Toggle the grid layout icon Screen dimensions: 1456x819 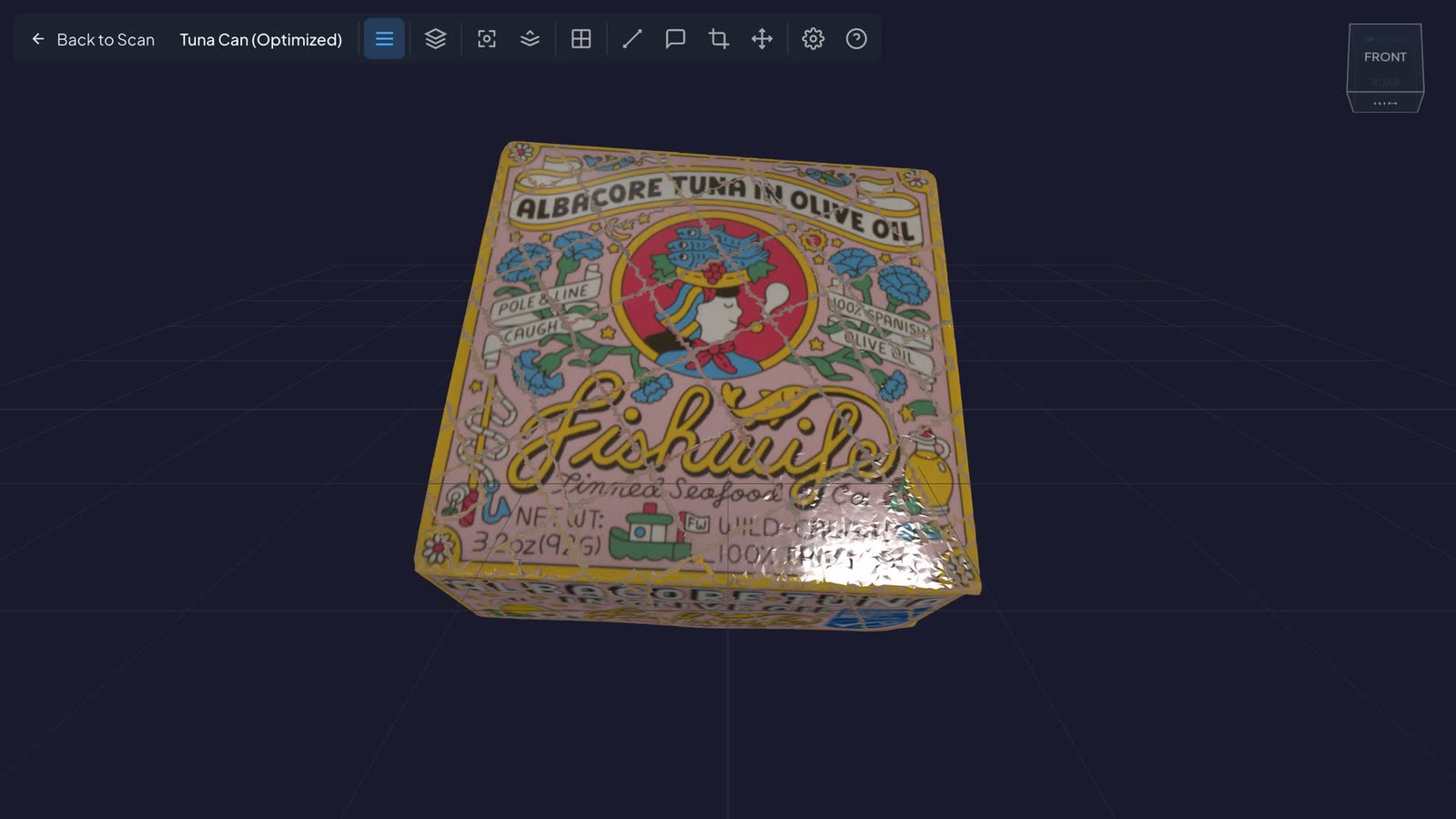point(581,39)
